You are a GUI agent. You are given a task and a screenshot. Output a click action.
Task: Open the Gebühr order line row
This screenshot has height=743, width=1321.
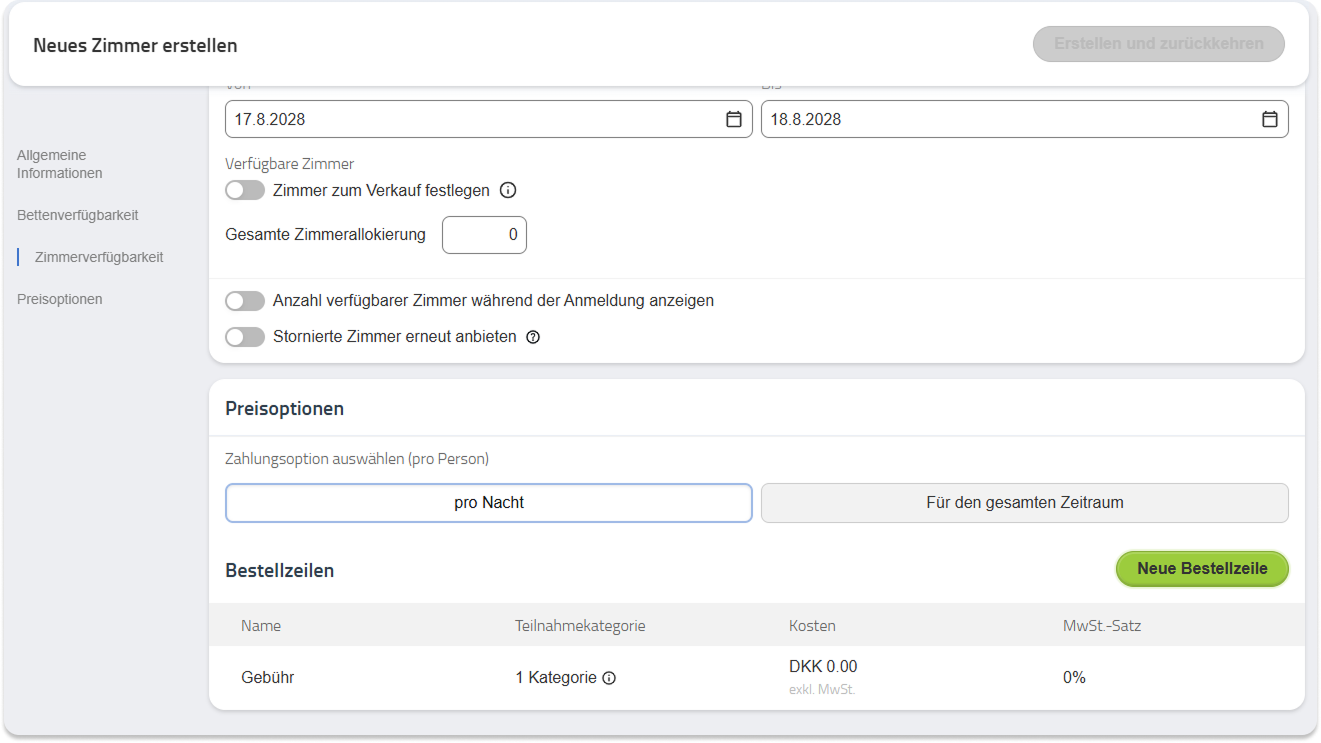(757, 678)
